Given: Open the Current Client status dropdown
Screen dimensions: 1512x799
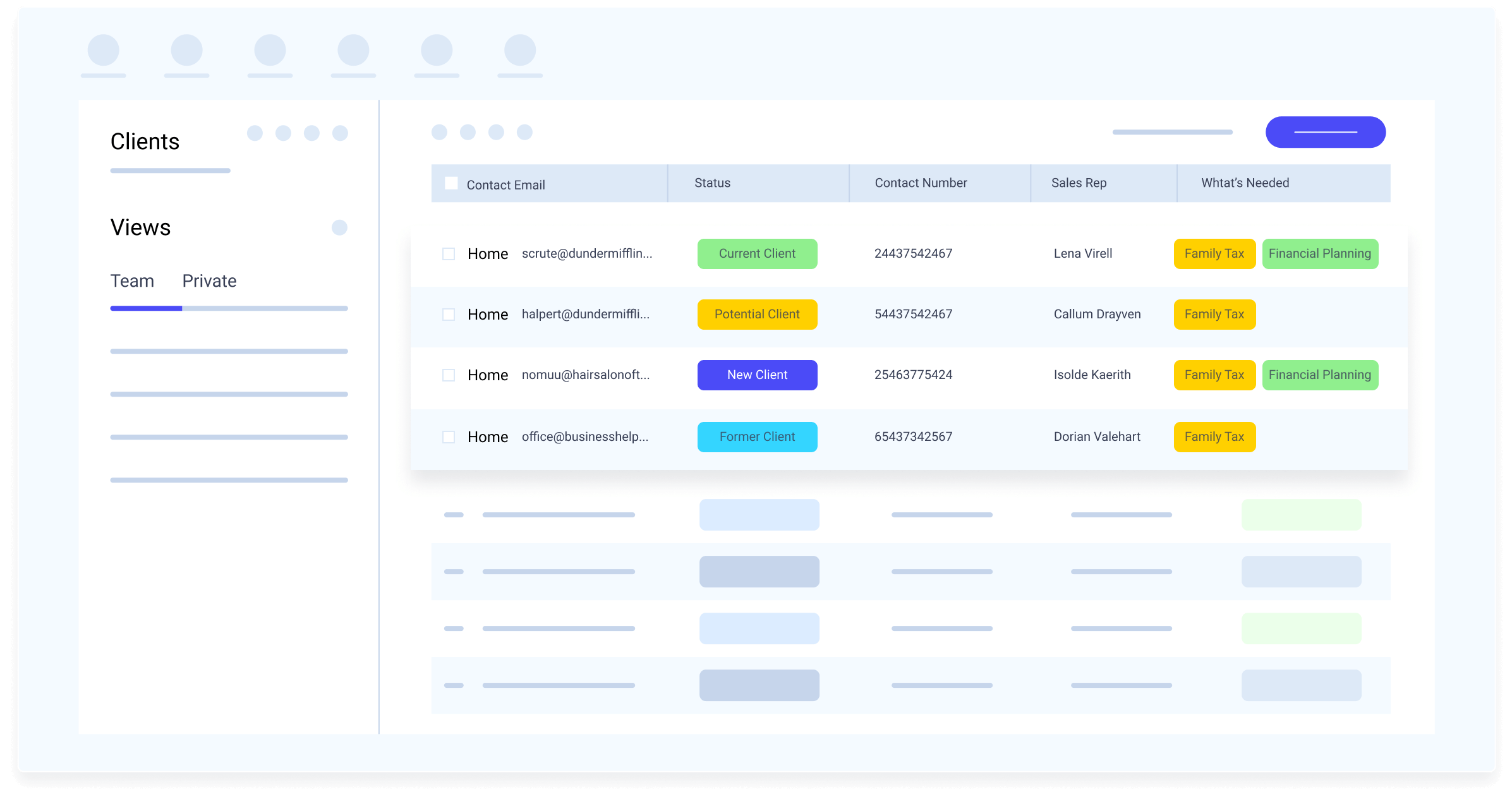Looking at the screenshot, I should tap(757, 254).
